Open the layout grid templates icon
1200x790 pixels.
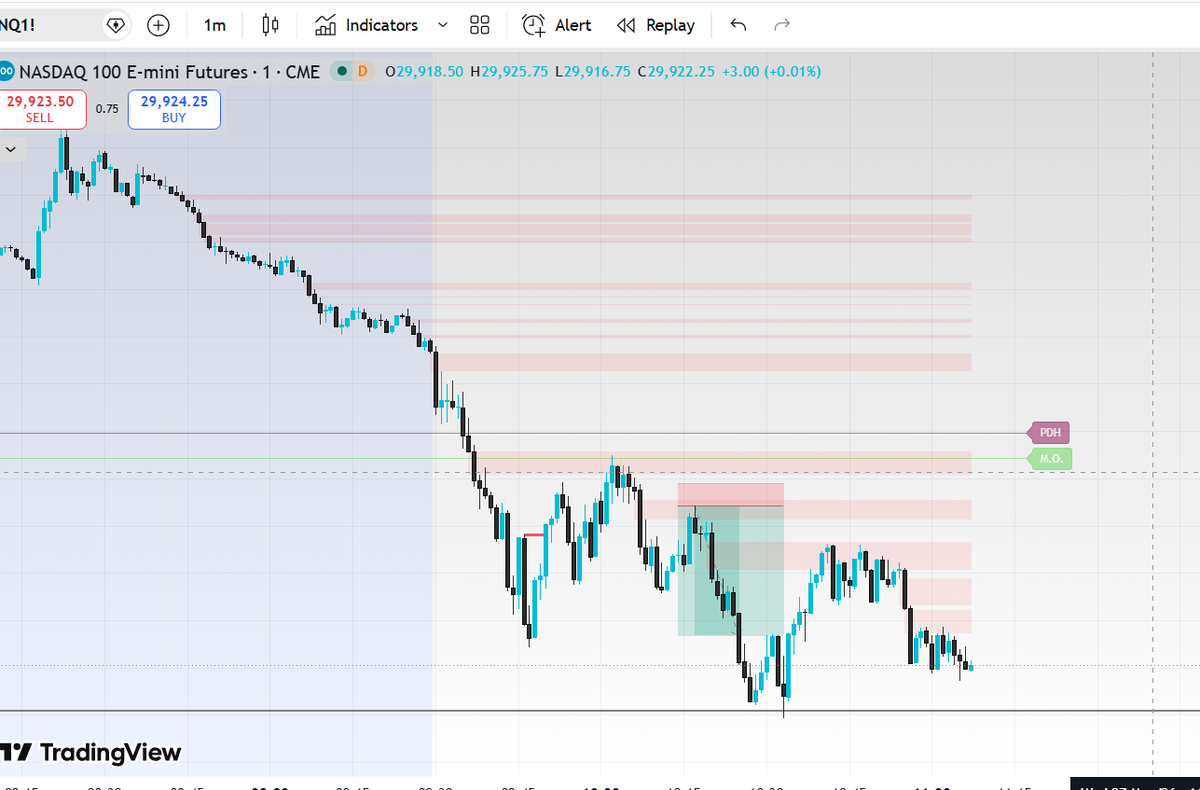pos(480,25)
